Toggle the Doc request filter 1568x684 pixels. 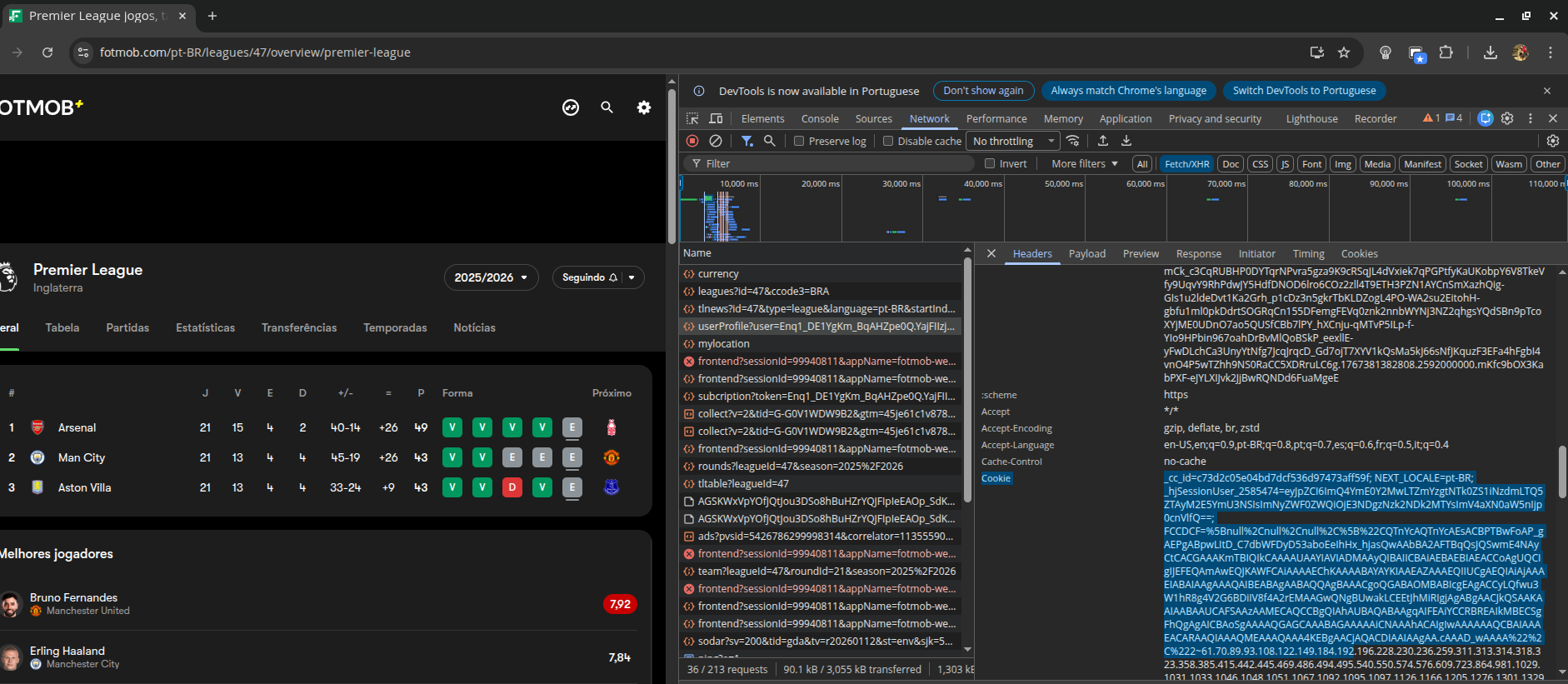click(1231, 164)
